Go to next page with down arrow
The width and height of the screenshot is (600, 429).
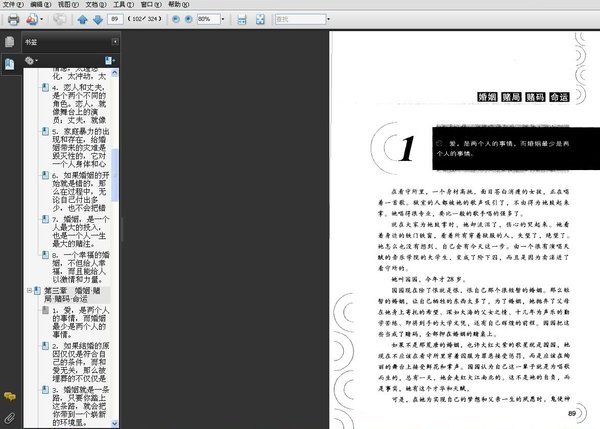pyautogui.click(x=98, y=20)
